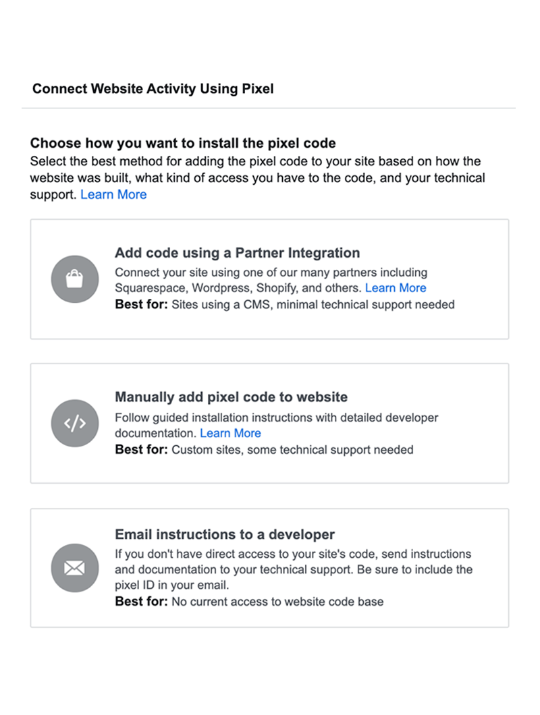This screenshot has width=540, height=715.
Task: Click the Squarespace, Wordpress, Shopify partners description
Action: (271, 280)
